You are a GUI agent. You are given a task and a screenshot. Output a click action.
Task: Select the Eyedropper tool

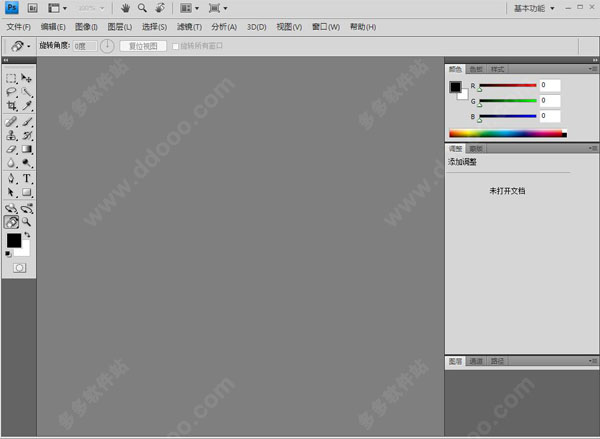click(26, 106)
